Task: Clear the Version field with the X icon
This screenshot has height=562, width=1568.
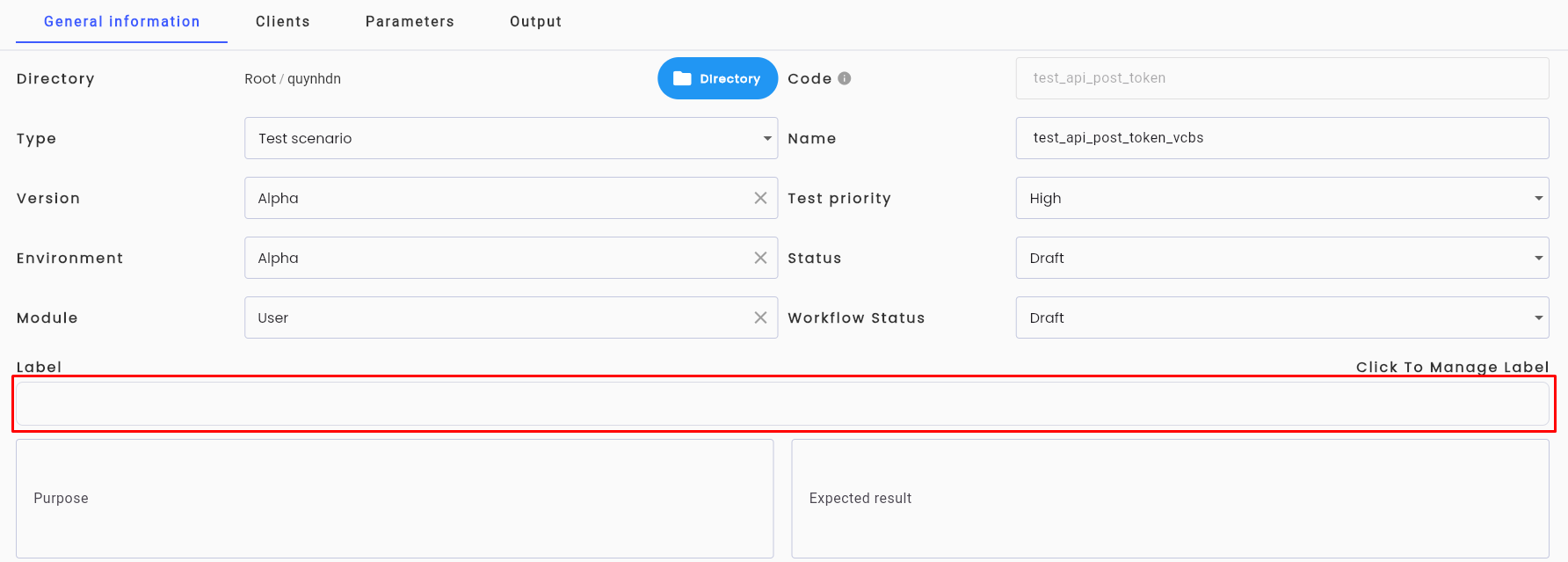Action: pos(760,198)
